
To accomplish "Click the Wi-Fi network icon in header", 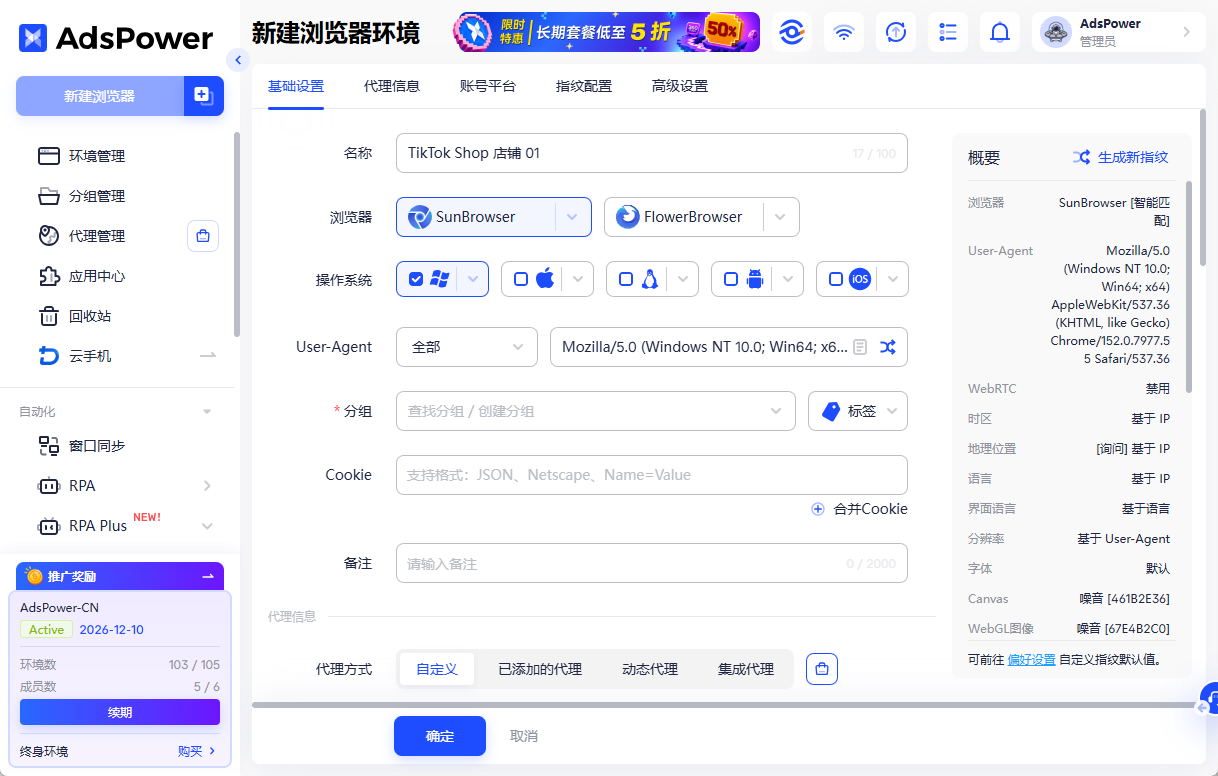I will tap(844, 32).
